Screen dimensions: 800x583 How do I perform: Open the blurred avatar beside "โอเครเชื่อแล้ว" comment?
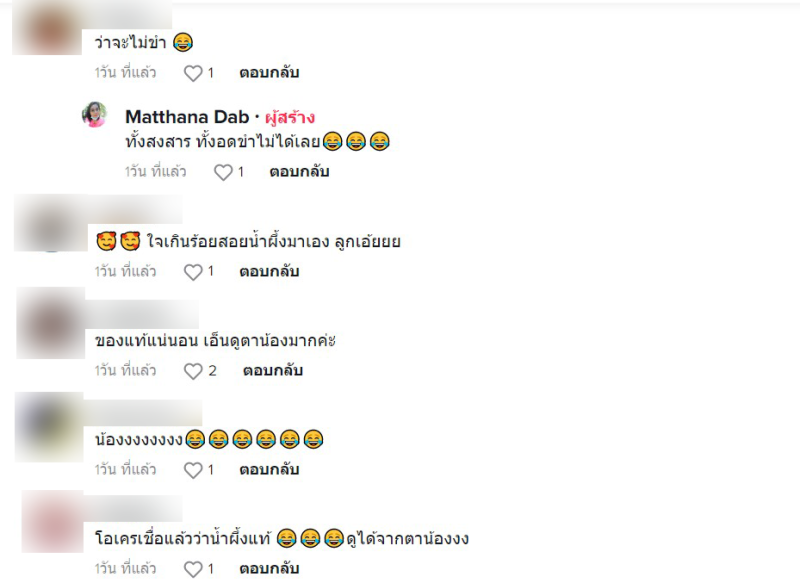tap(53, 522)
